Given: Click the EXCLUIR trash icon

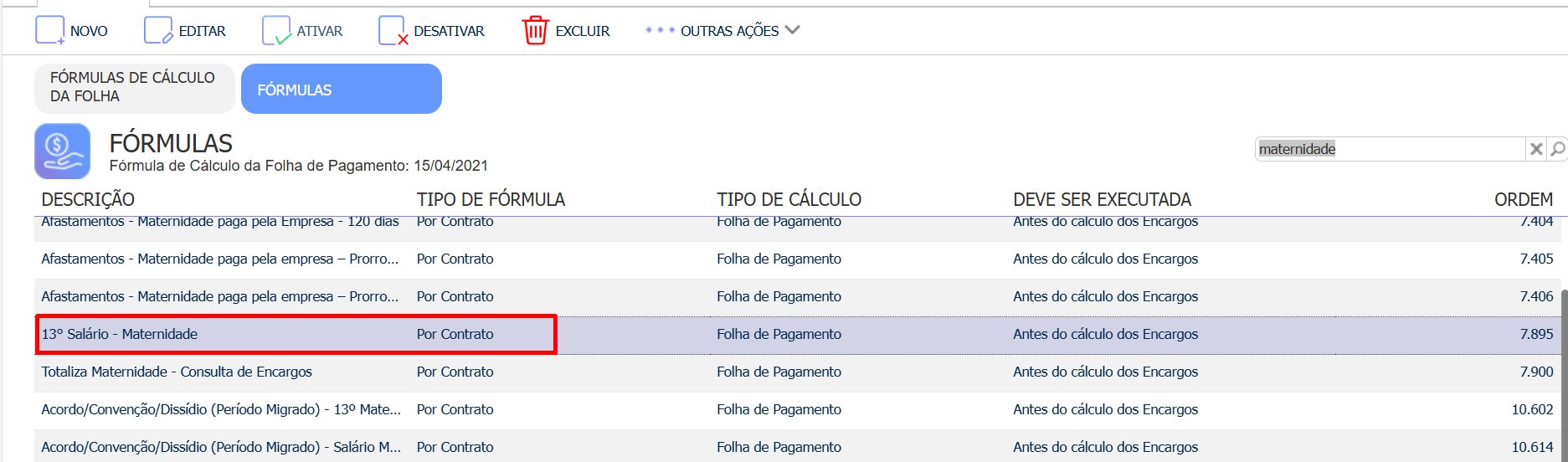Looking at the screenshot, I should coord(536,30).
